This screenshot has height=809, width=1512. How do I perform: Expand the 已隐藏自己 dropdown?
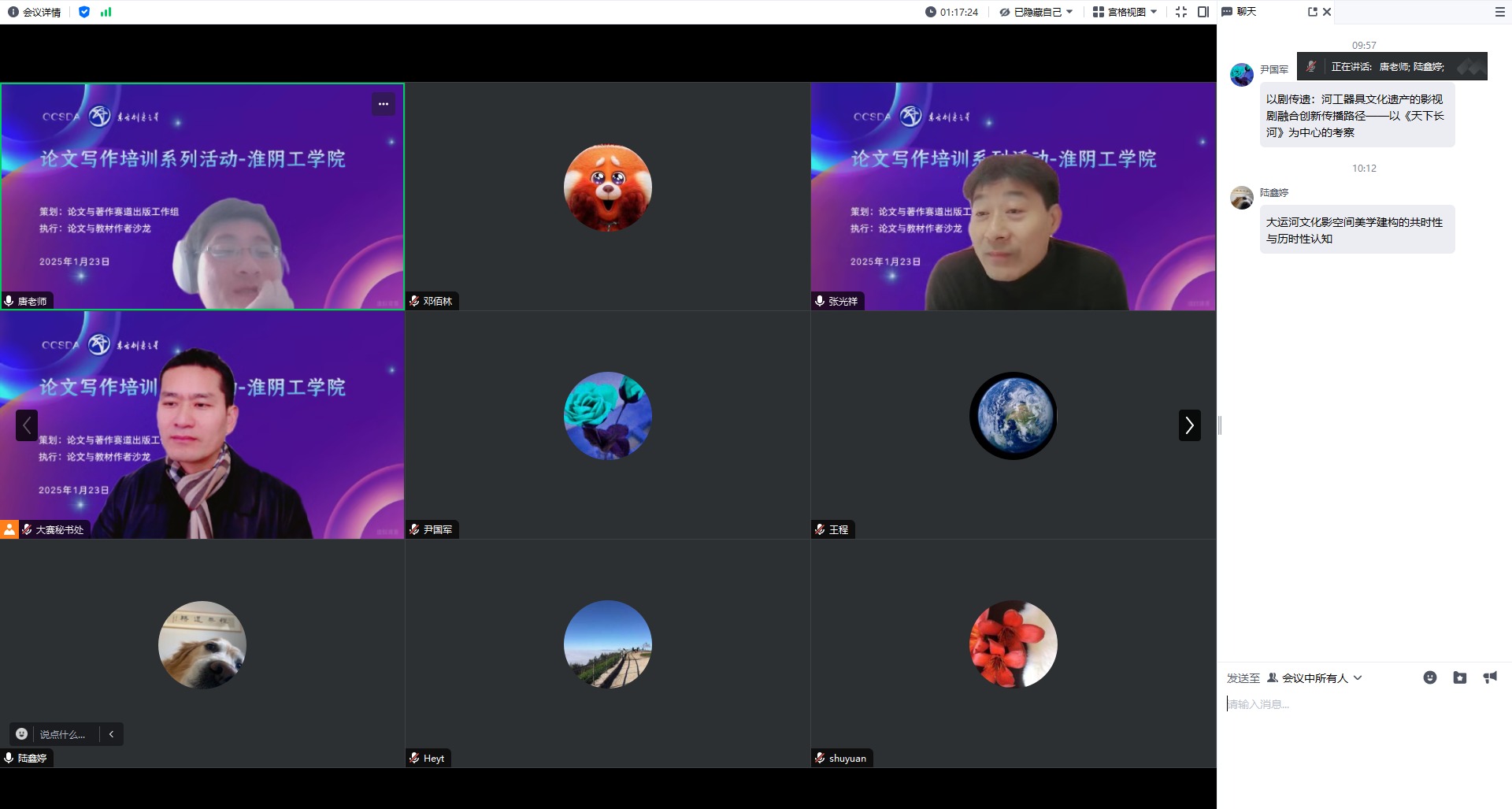tap(1036, 12)
